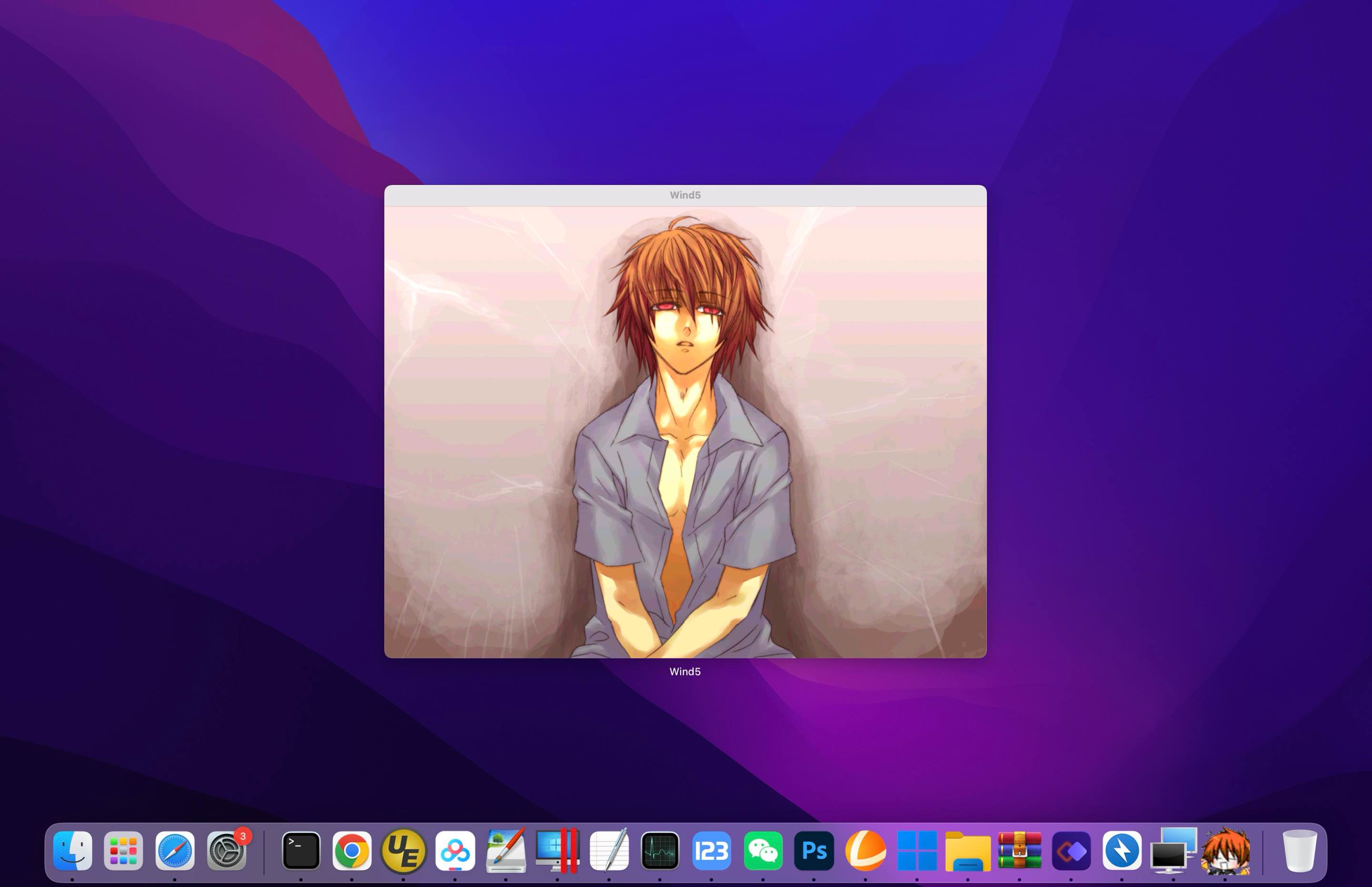
Task: Launch Safari from the Dock
Action: coord(175,851)
